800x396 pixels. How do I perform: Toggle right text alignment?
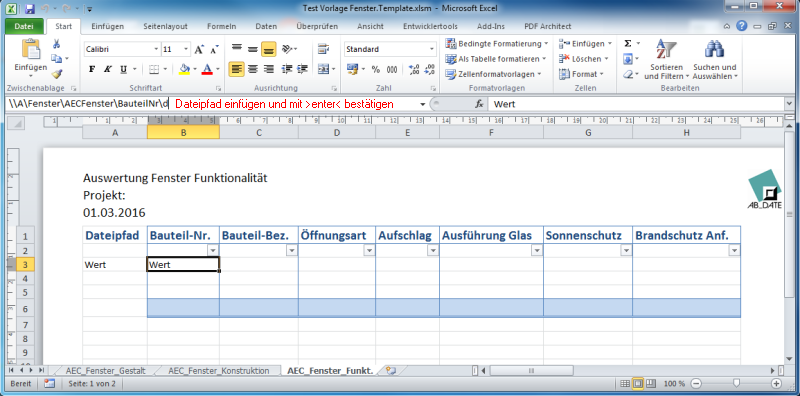[268, 69]
